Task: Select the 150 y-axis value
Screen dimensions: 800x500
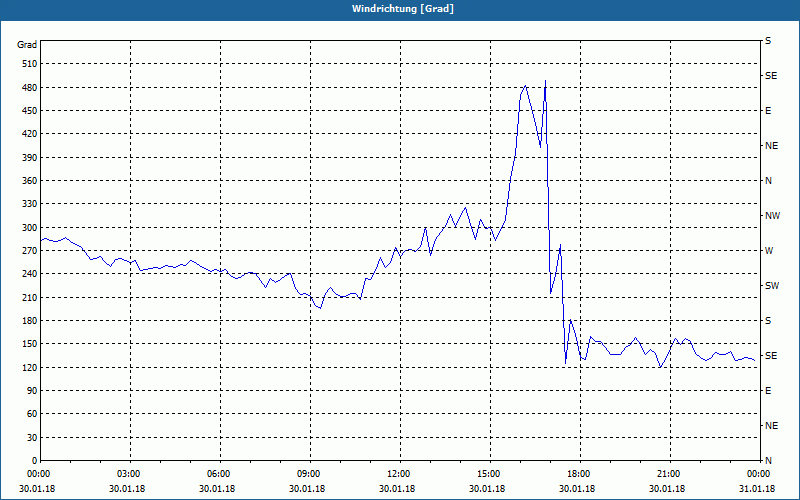Action: point(30,344)
